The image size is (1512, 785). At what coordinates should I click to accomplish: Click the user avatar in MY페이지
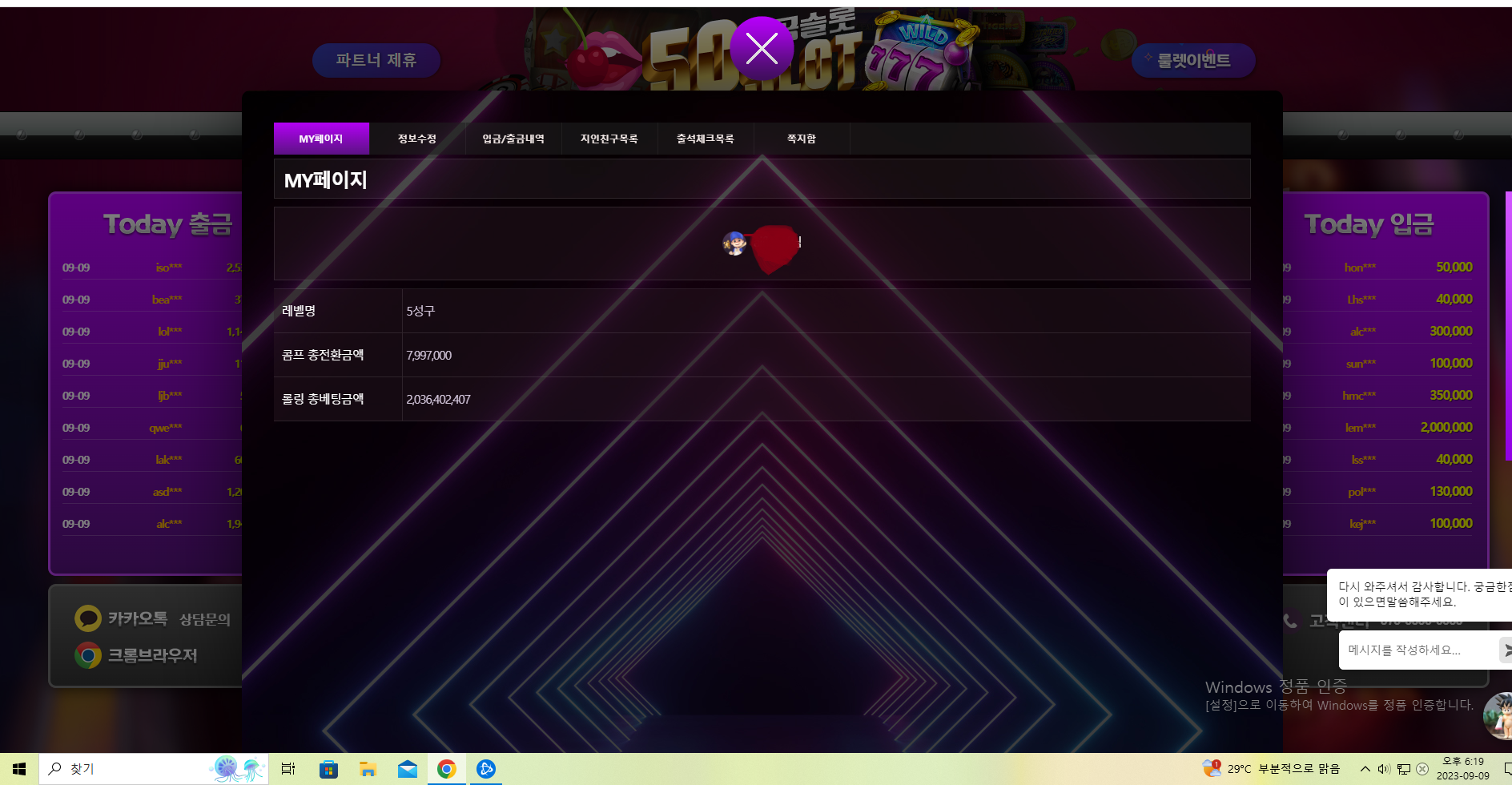pos(734,244)
